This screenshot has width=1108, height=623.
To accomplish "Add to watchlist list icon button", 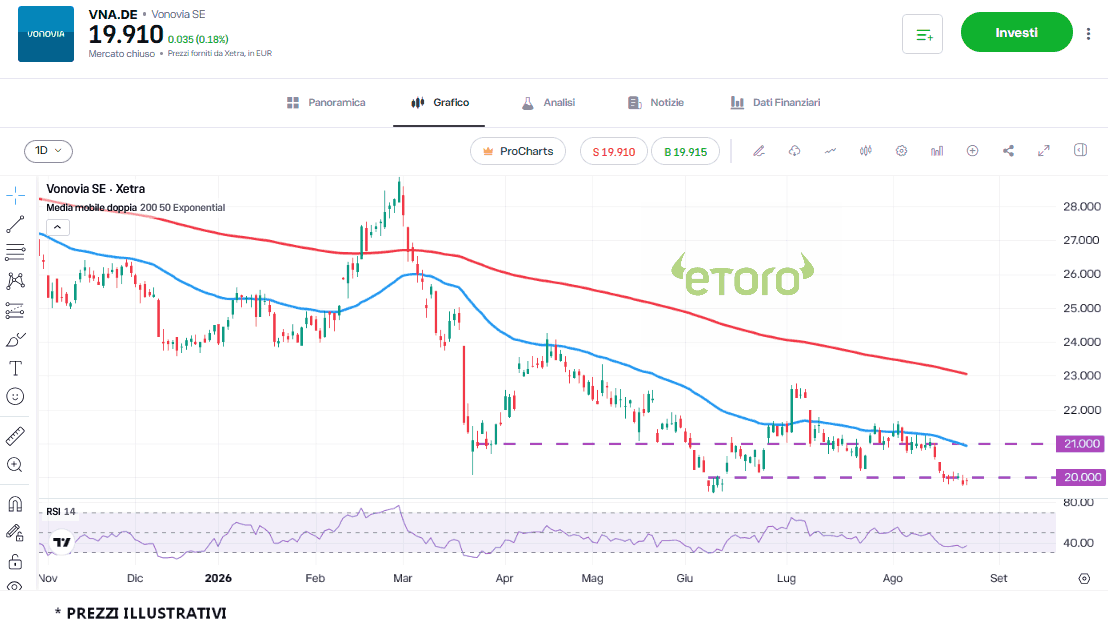I will click(922, 34).
